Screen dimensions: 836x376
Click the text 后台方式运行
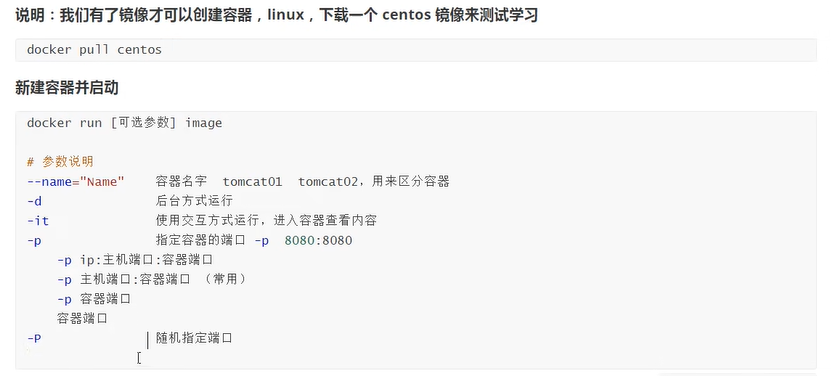(194, 201)
